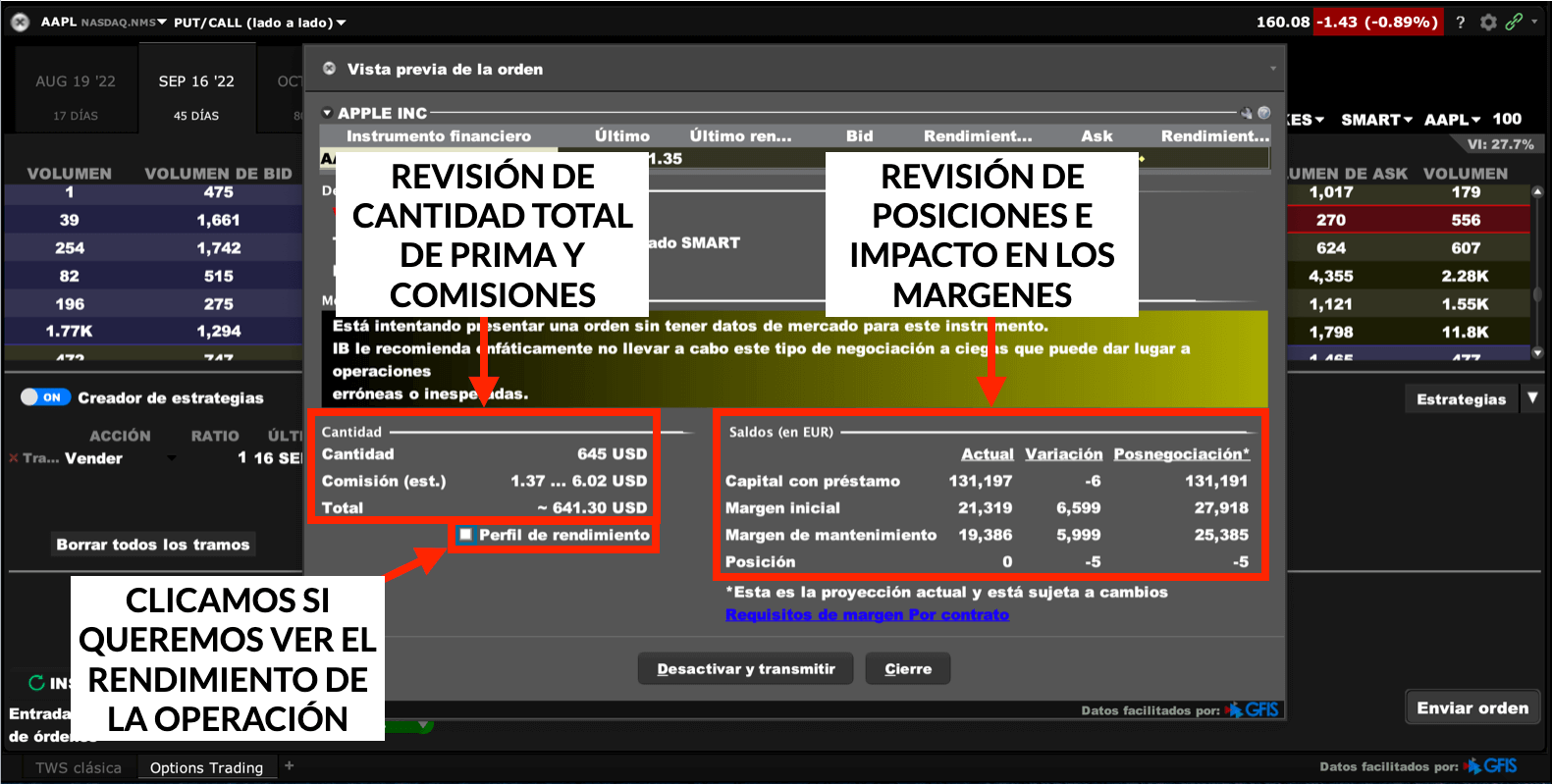This screenshot has width=1552, height=784.
Task: Click the RATIO column header in strategy builder
Action: [215, 436]
